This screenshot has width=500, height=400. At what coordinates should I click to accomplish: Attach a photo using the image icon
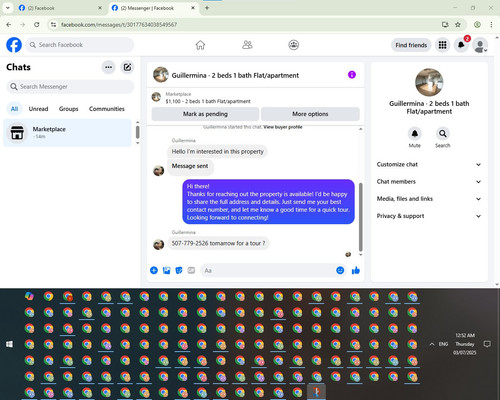pyautogui.click(x=166, y=270)
